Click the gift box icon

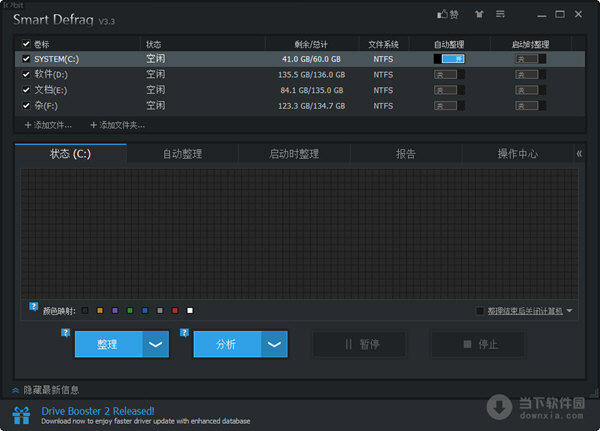click(21, 415)
